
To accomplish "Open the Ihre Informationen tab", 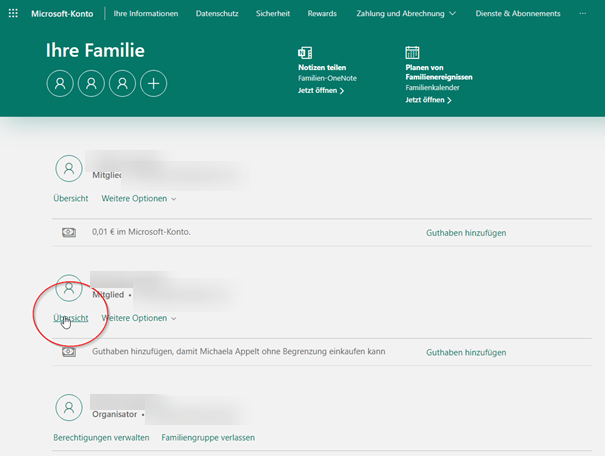I will click(146, 14).
